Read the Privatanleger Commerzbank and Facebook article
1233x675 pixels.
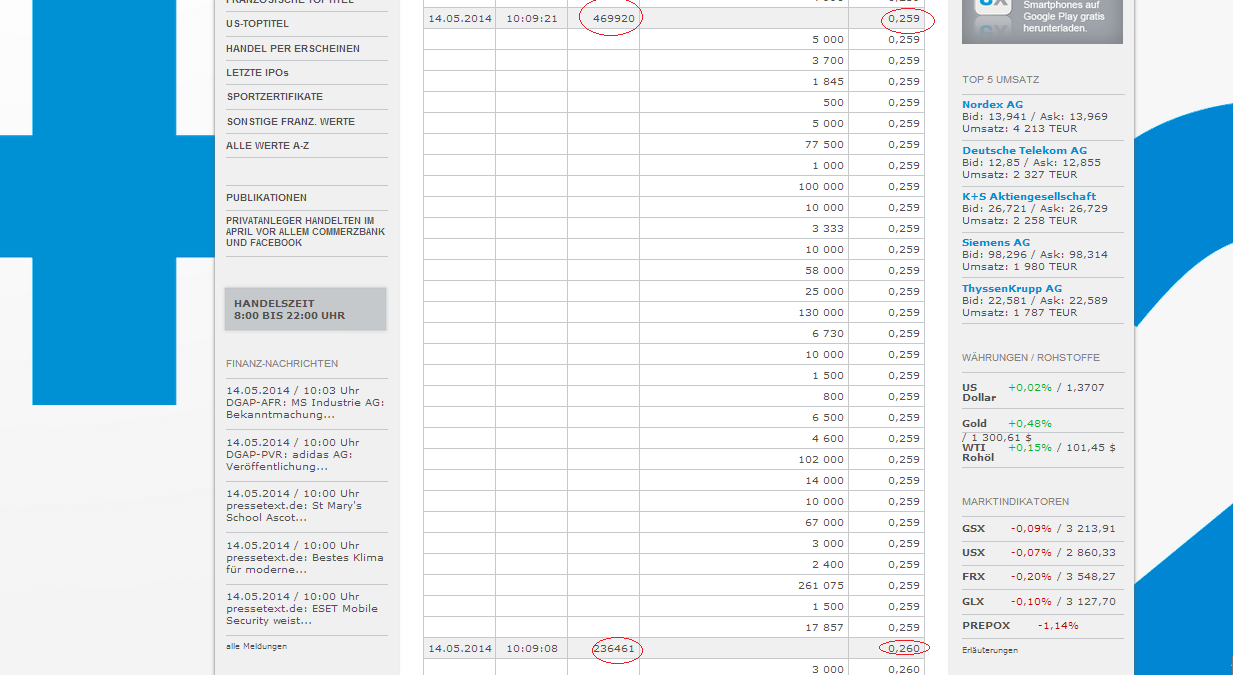pyautogui.click(x=305, y=231)
